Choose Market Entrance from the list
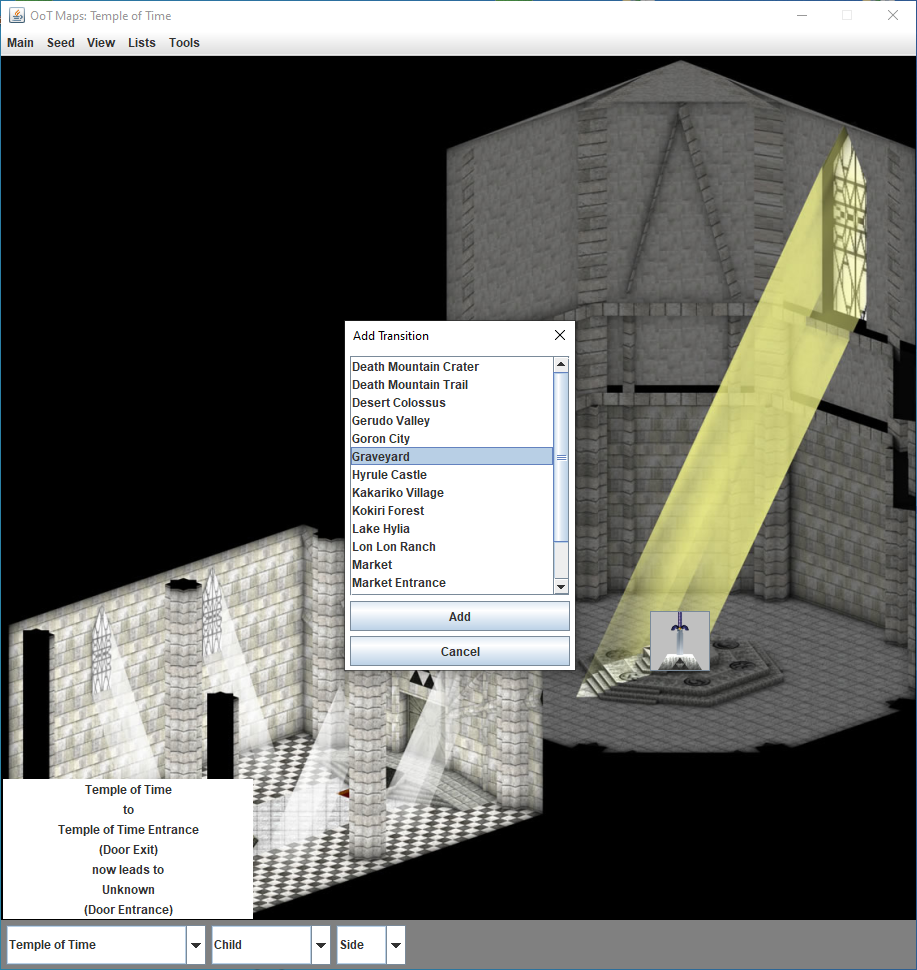 click(399, 583)
